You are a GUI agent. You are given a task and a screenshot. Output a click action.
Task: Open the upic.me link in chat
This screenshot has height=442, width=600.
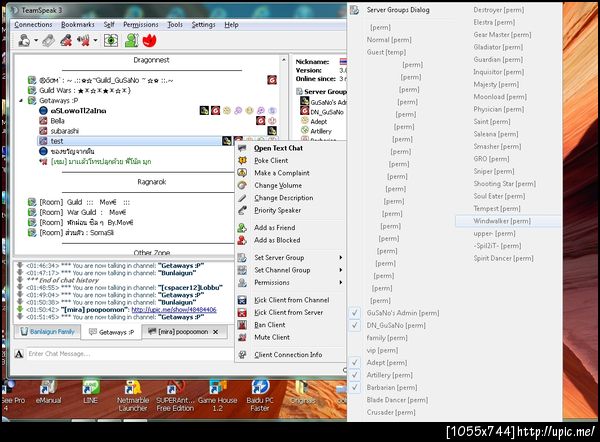174,310
